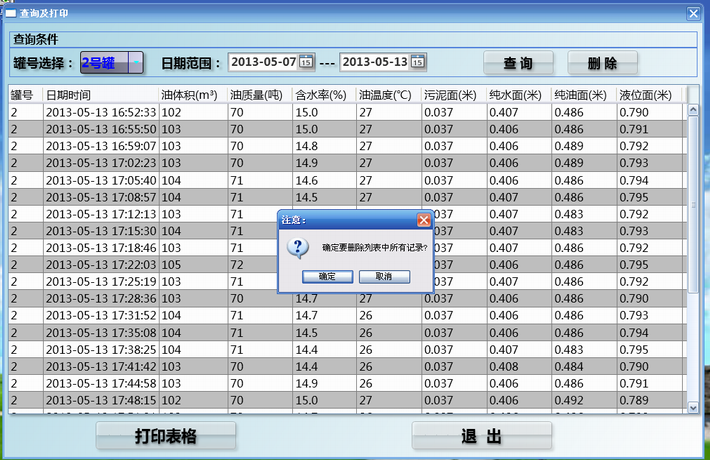Close the 查询及打印 window
This screenshot has height=460, width=710.
point(693,12)
